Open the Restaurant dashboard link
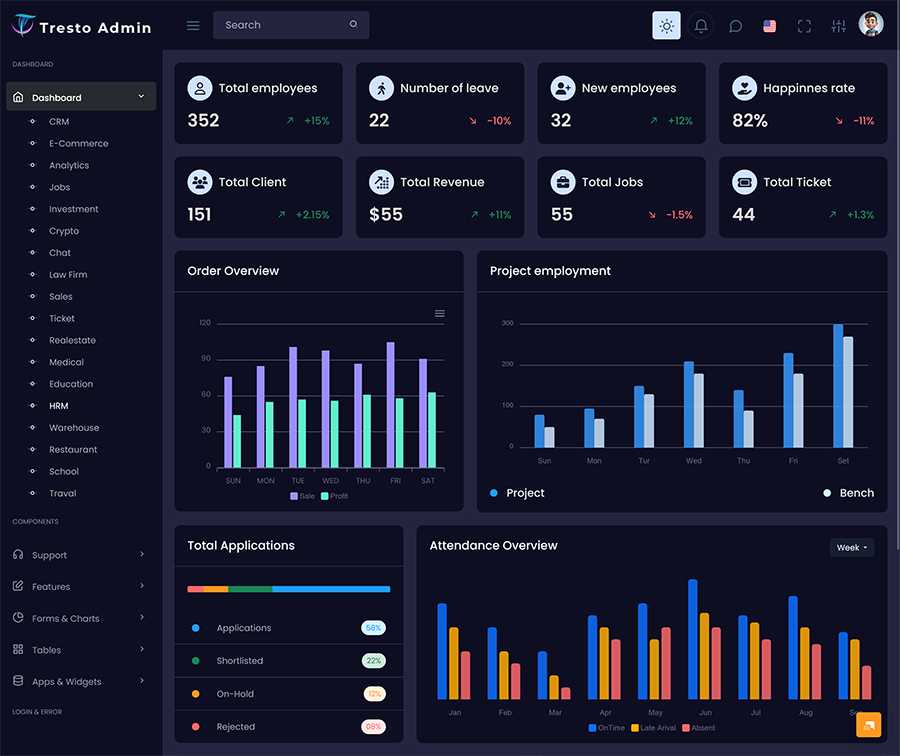Screen dimensions: 900x756 point(73,449)
